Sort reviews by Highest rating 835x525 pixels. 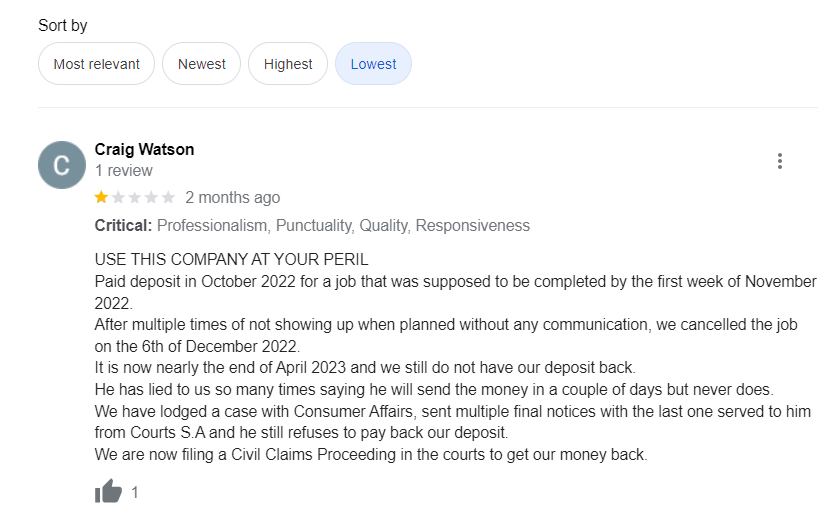tap(288, 64)
